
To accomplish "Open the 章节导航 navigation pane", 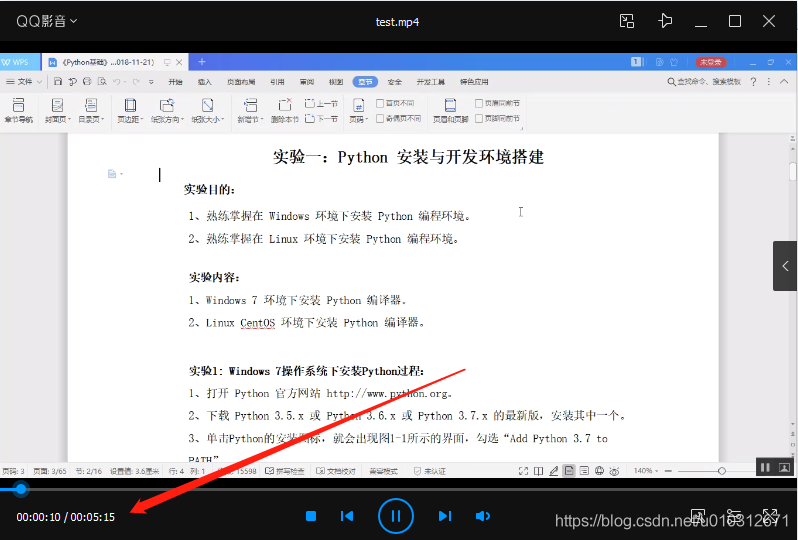I will click(19, 110).
